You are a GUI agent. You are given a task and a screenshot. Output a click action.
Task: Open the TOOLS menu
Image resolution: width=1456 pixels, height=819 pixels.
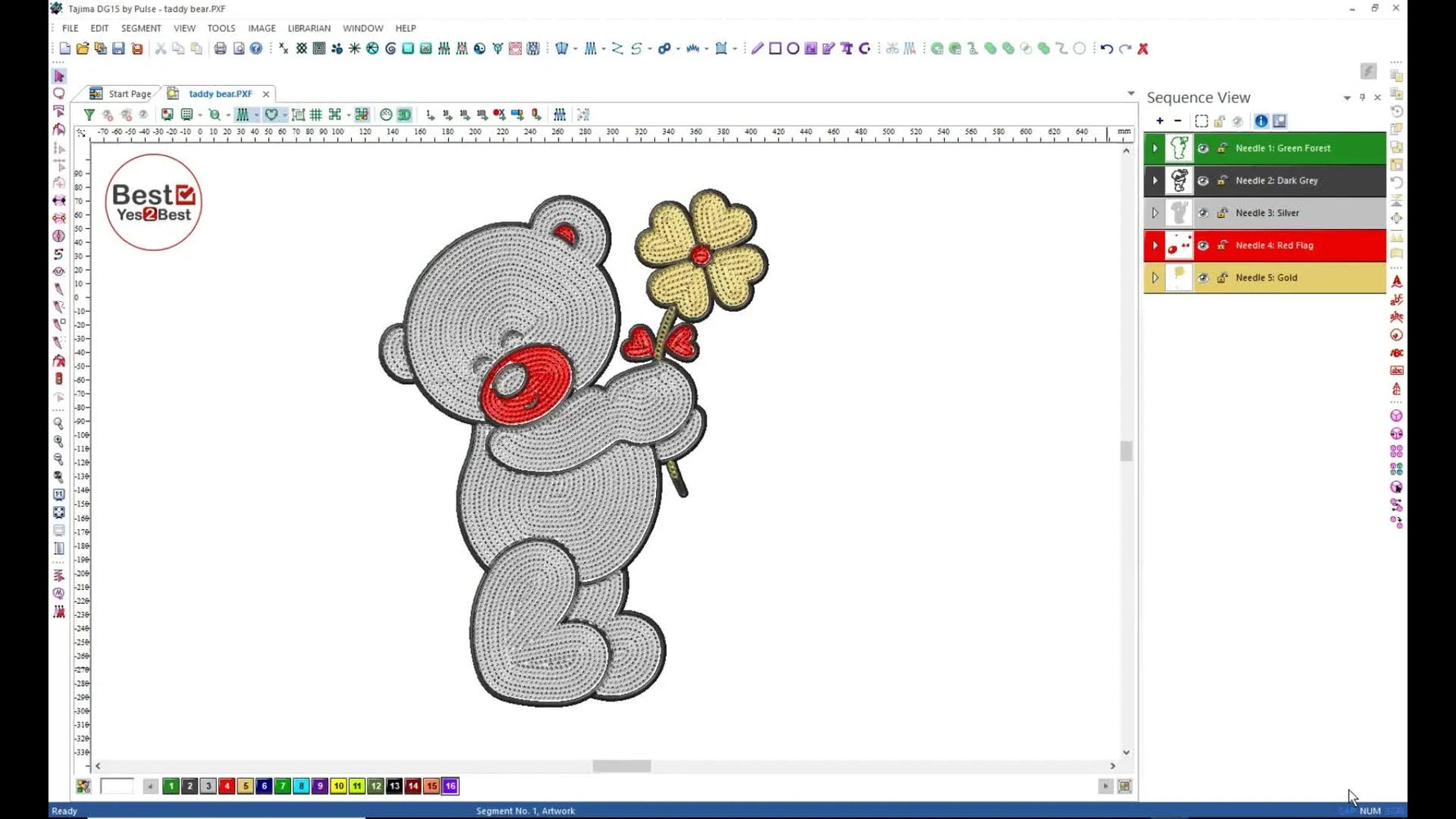[x=221, y=28]
